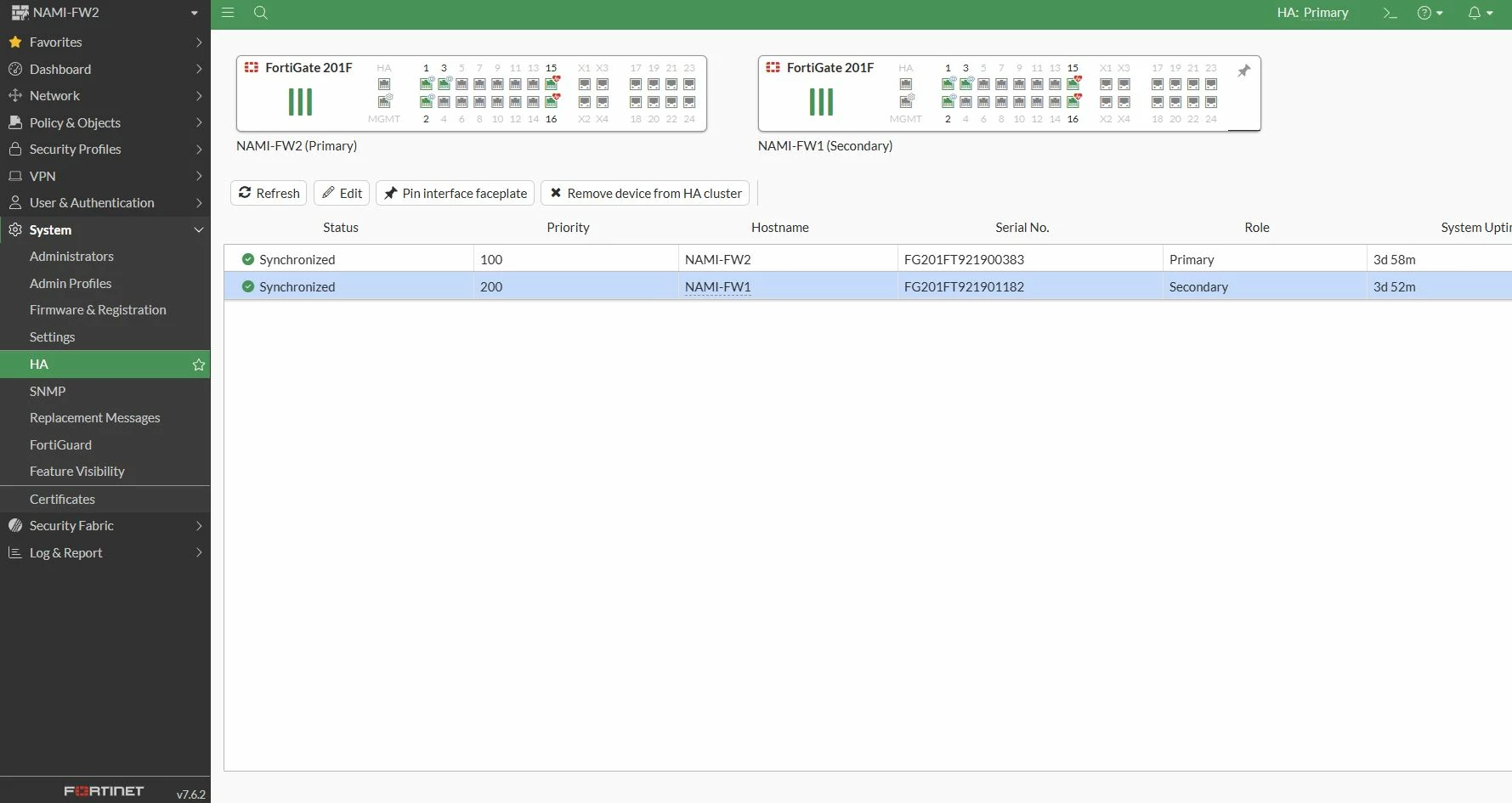The width and height of the screenshot is (1512, 803).
Task: Sort by the Role column header
Action: [x=1257, y=228]
